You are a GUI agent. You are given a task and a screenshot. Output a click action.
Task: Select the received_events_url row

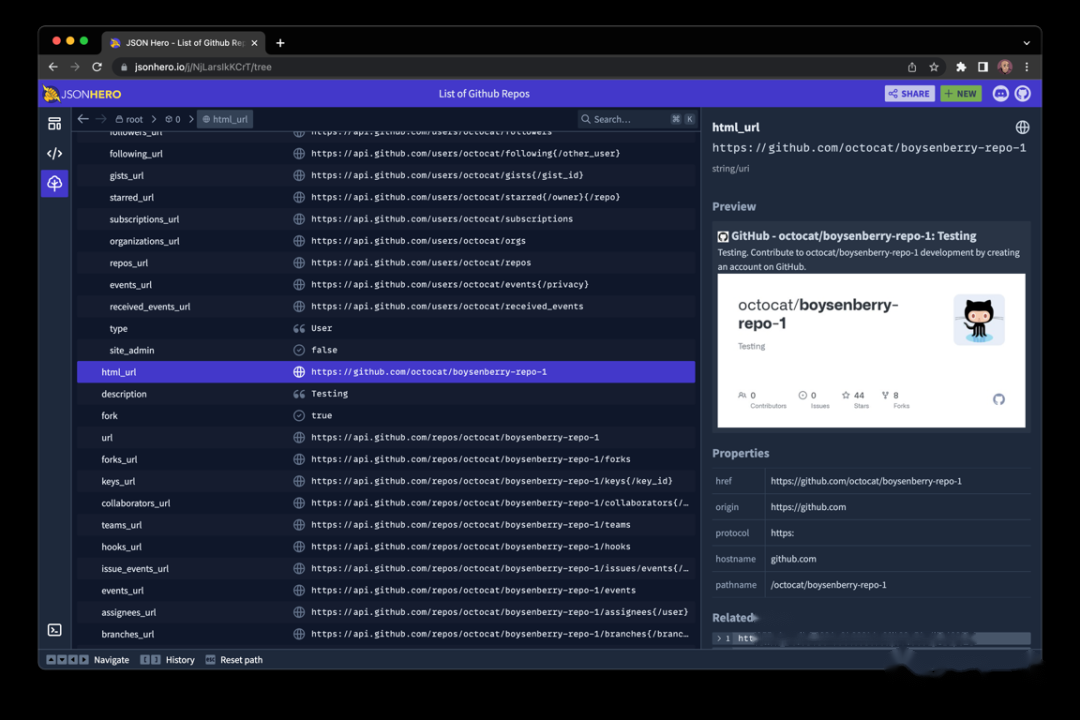tap(386, 307)
